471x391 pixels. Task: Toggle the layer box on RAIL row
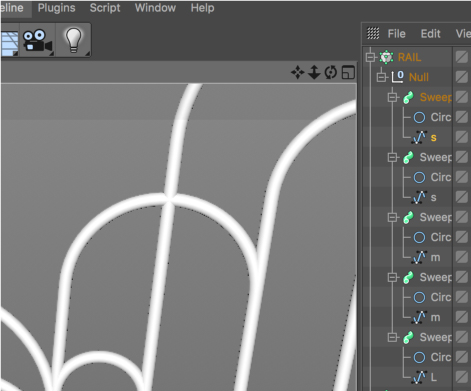[x=462, y=57]
